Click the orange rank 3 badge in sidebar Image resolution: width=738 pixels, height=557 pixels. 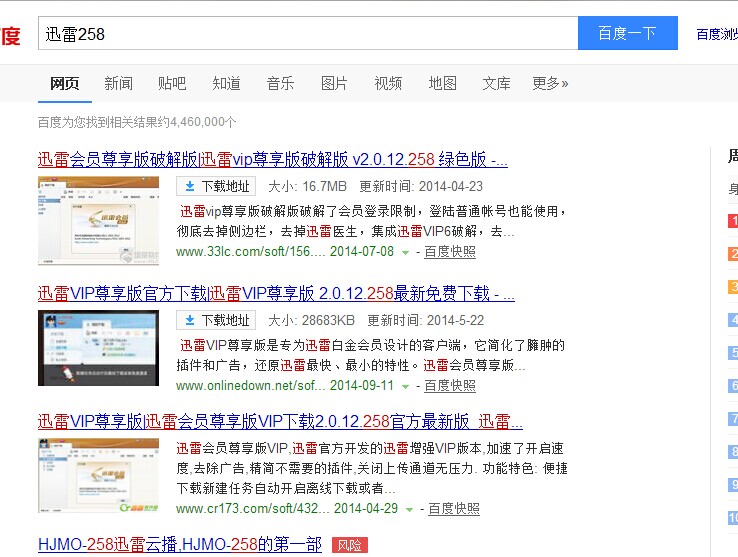(733, 287)
